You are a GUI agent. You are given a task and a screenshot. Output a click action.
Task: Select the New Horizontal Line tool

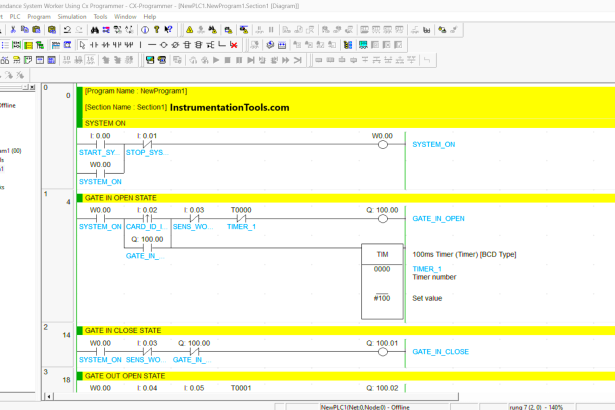point(153,45)
